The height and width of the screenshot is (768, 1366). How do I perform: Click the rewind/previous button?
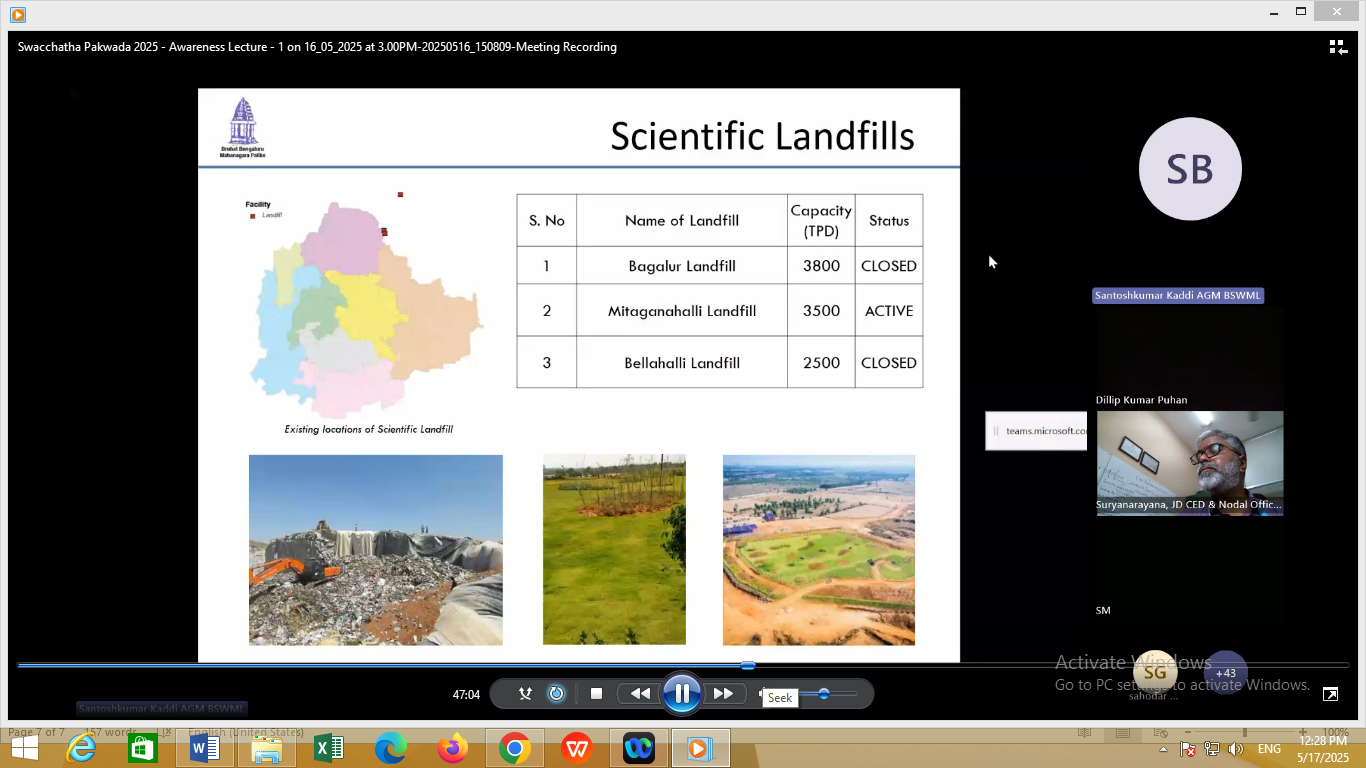point(639,693)
